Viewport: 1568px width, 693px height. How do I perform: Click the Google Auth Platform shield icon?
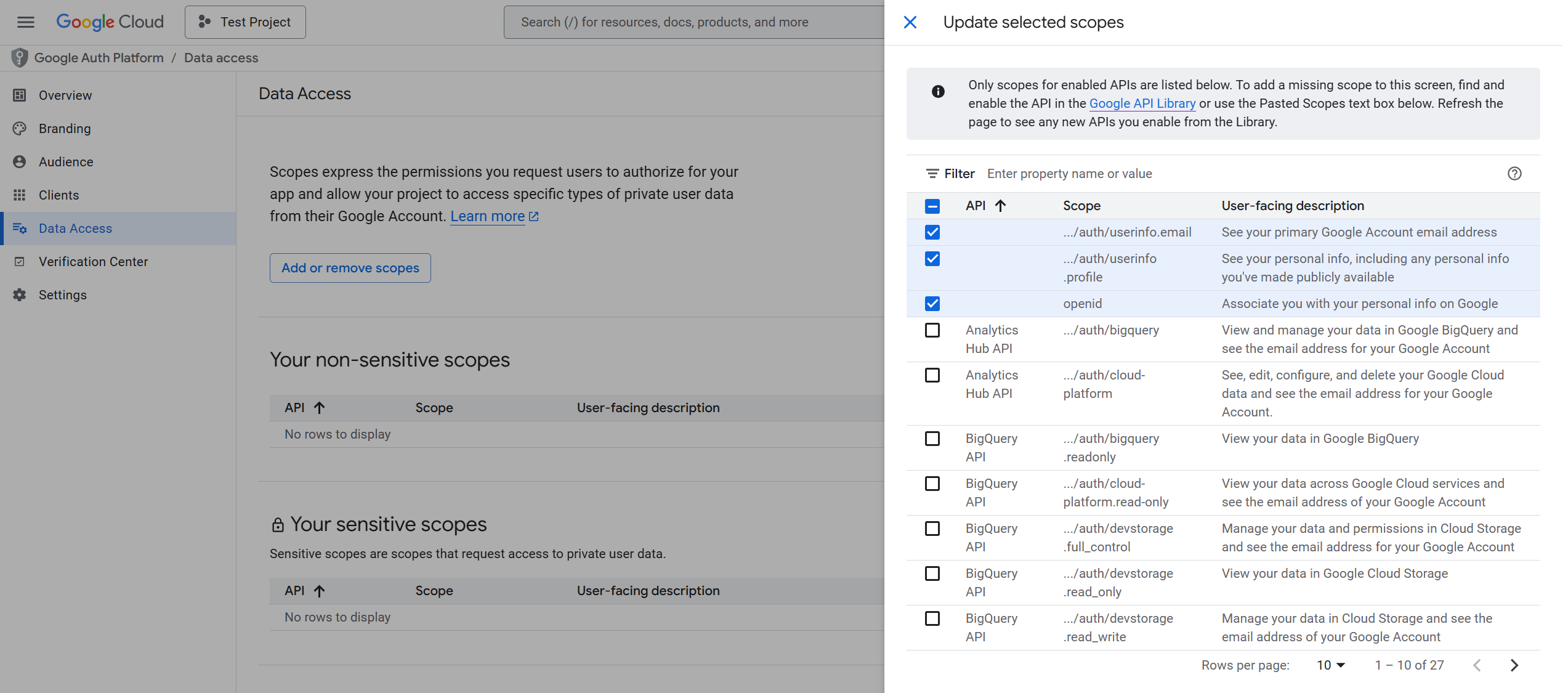click(20, 58)
